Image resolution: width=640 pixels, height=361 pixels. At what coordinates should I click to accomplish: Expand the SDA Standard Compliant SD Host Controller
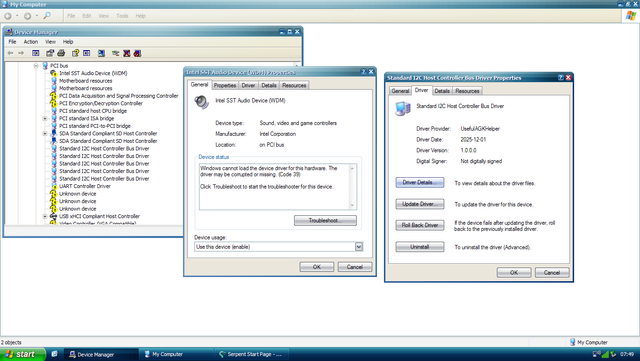click(45, 134)
